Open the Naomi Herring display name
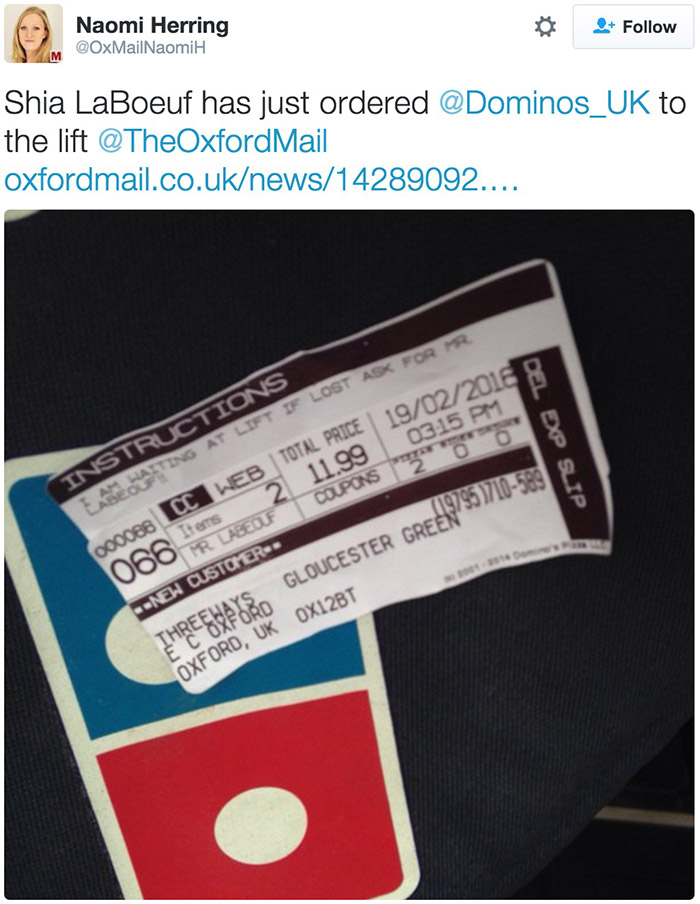 152,25
